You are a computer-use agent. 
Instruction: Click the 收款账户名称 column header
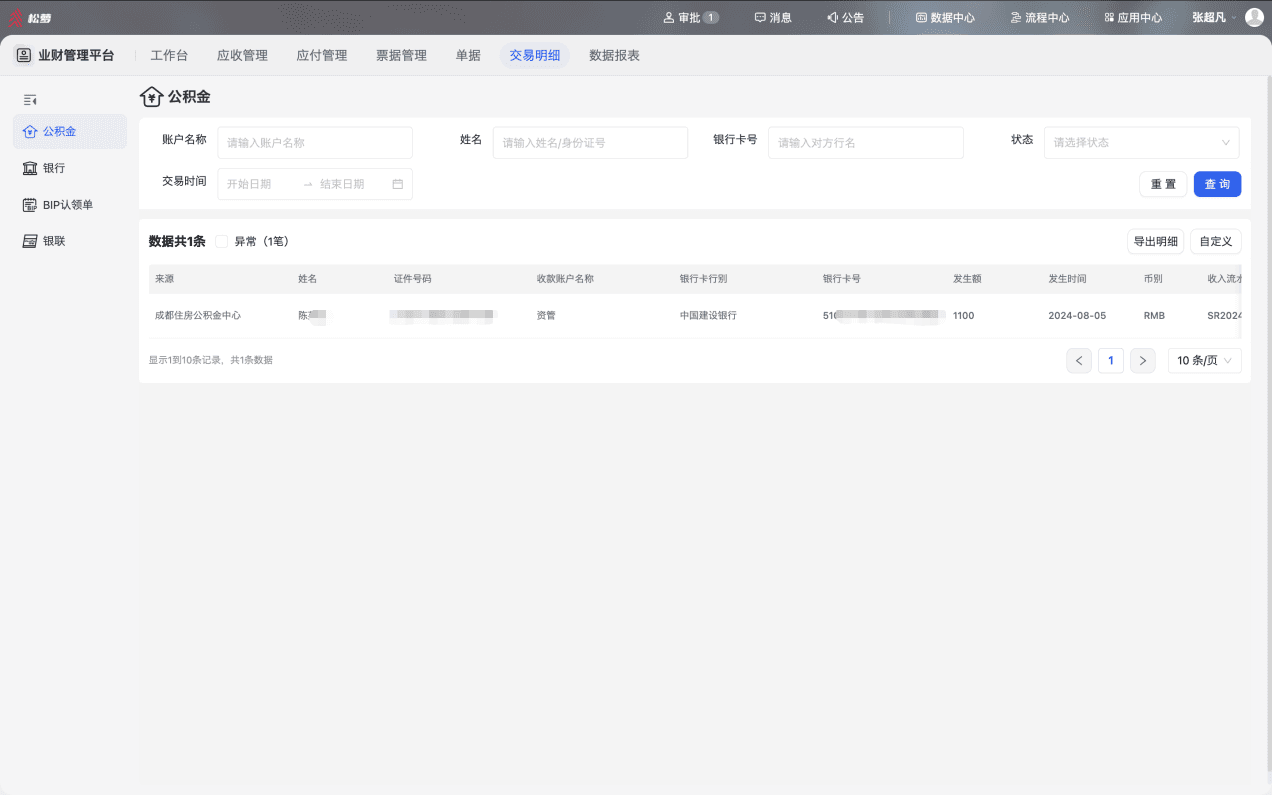(565, 279)
